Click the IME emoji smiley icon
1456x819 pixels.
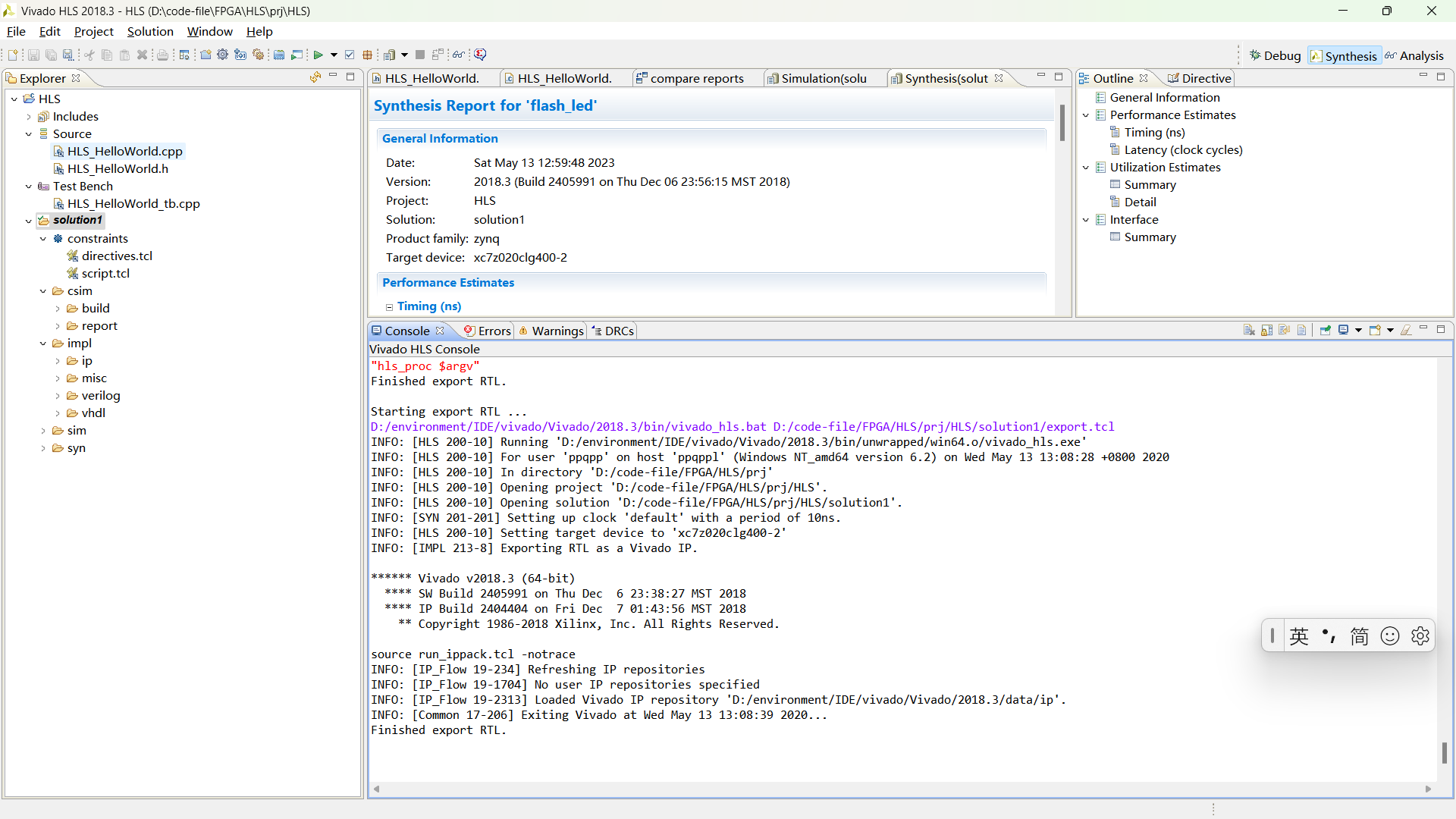(x=1390, y=635)
